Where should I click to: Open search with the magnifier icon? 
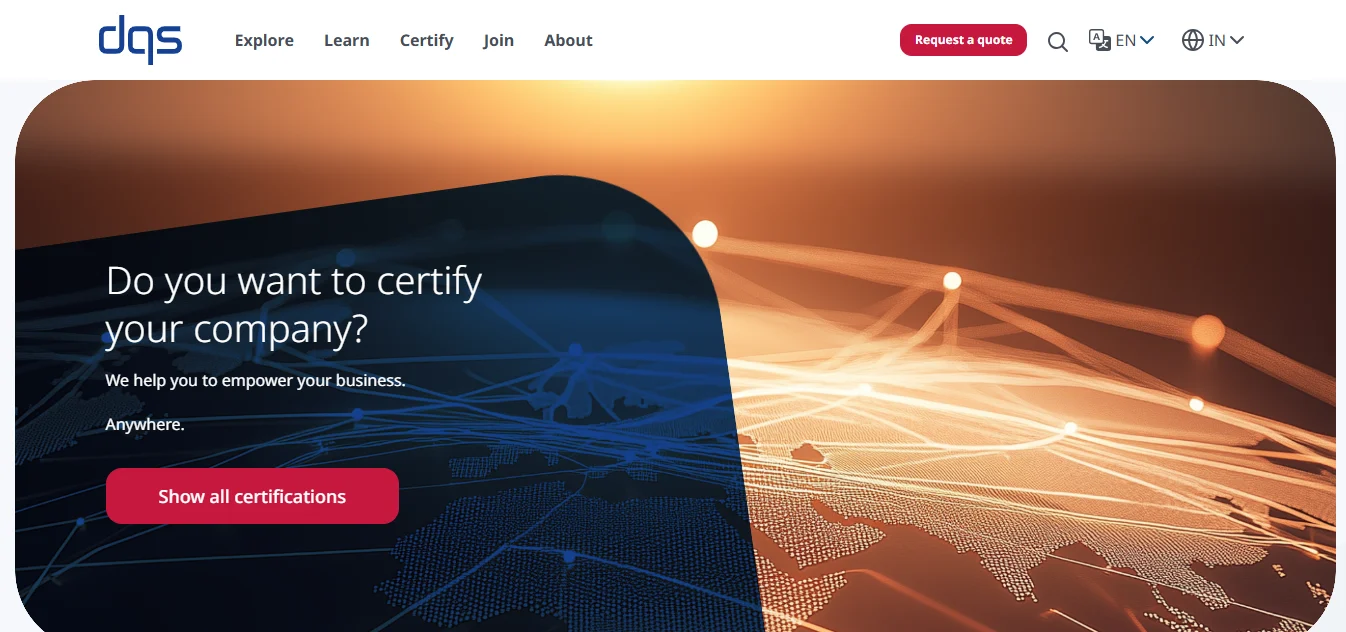click(1057, 41)
